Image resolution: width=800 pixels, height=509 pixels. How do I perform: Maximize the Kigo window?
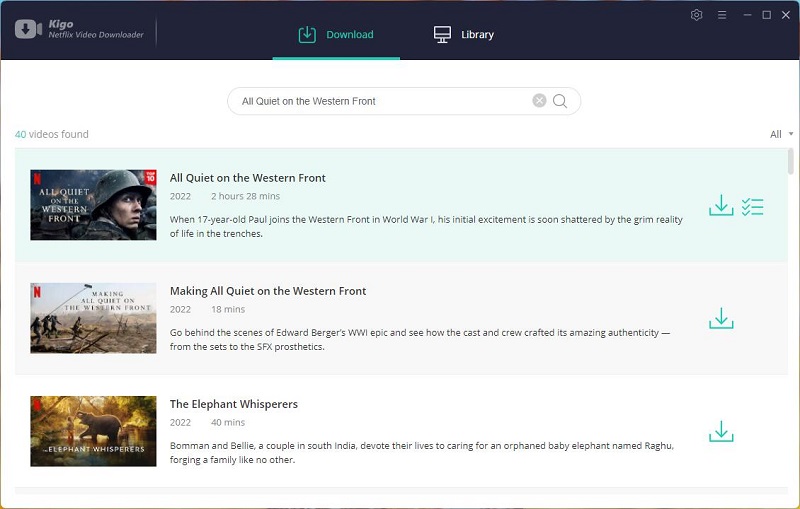pyautogui.click(x=766, y=15)
